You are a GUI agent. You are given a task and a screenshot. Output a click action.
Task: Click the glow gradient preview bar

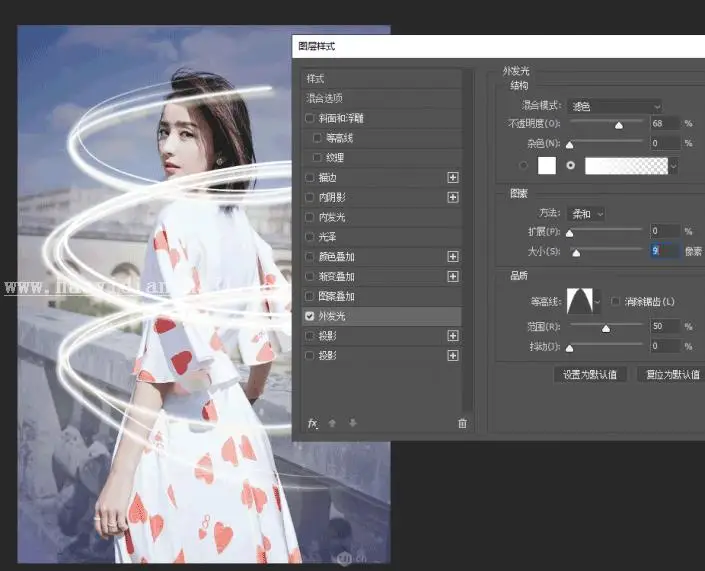point(626,166)
